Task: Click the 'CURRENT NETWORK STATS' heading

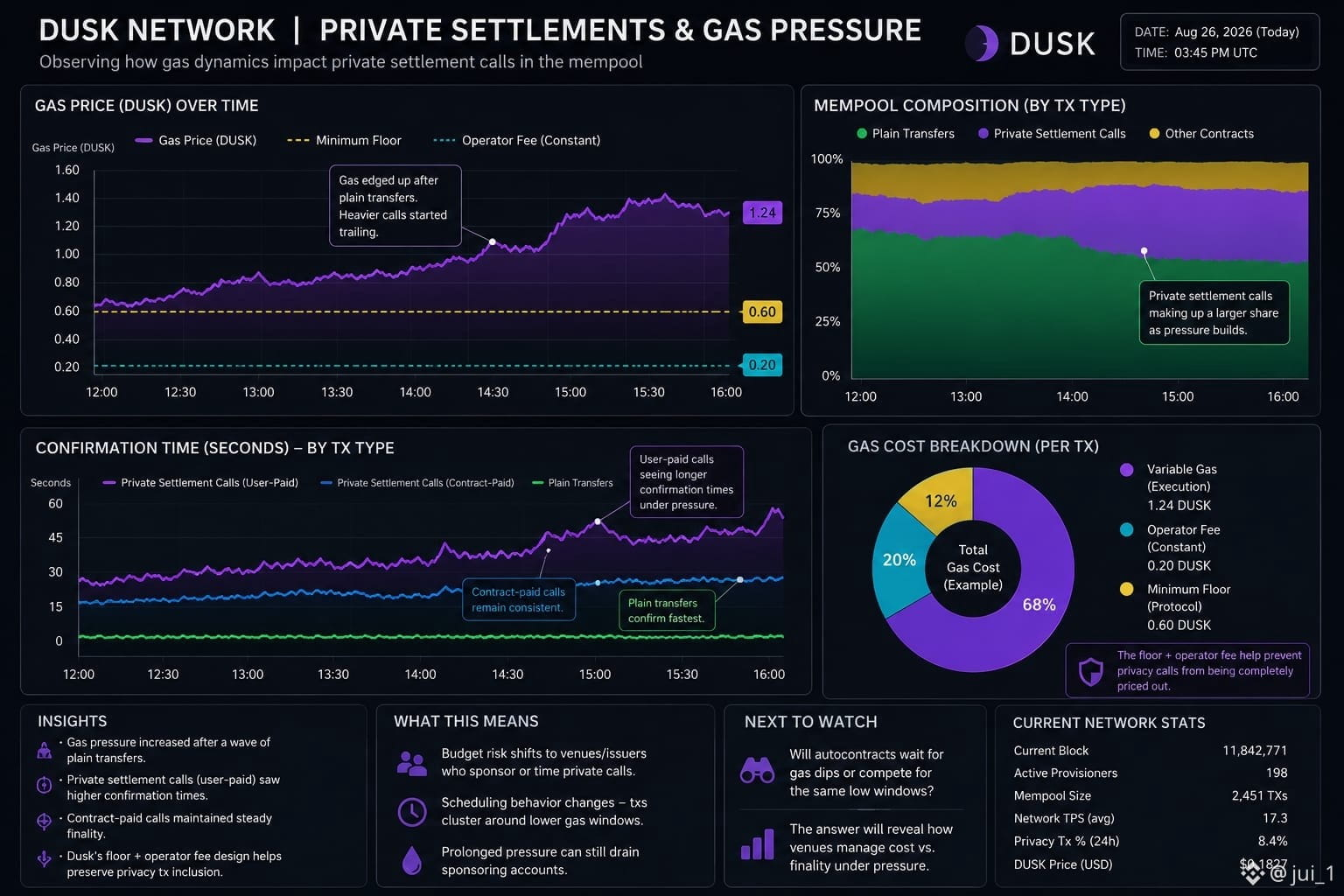Action: pos(1109,723)
